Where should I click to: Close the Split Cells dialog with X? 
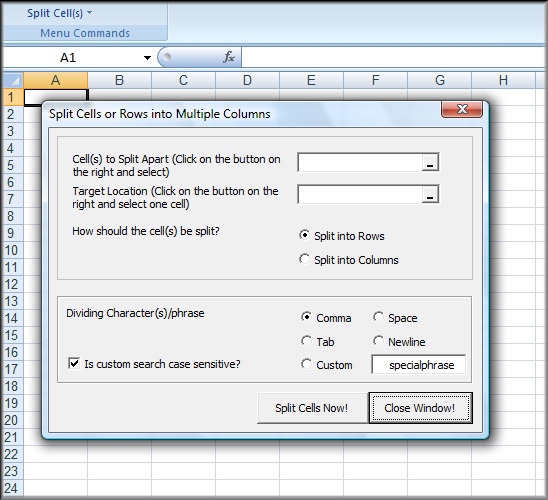pos(462,109)
